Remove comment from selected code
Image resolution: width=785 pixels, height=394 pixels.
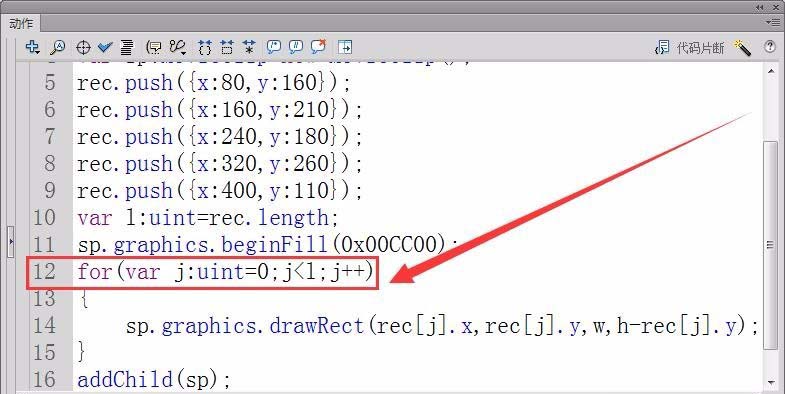pos(318,47)
